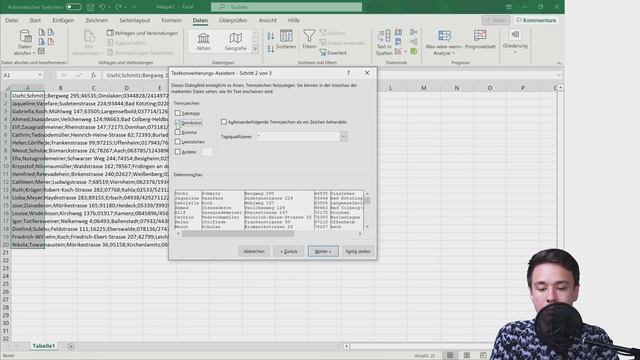Expand the Was-wäre-wenn-Analyse dropdown arrow
The width and height of the screenshot is (640, 360).
(453, 53)
